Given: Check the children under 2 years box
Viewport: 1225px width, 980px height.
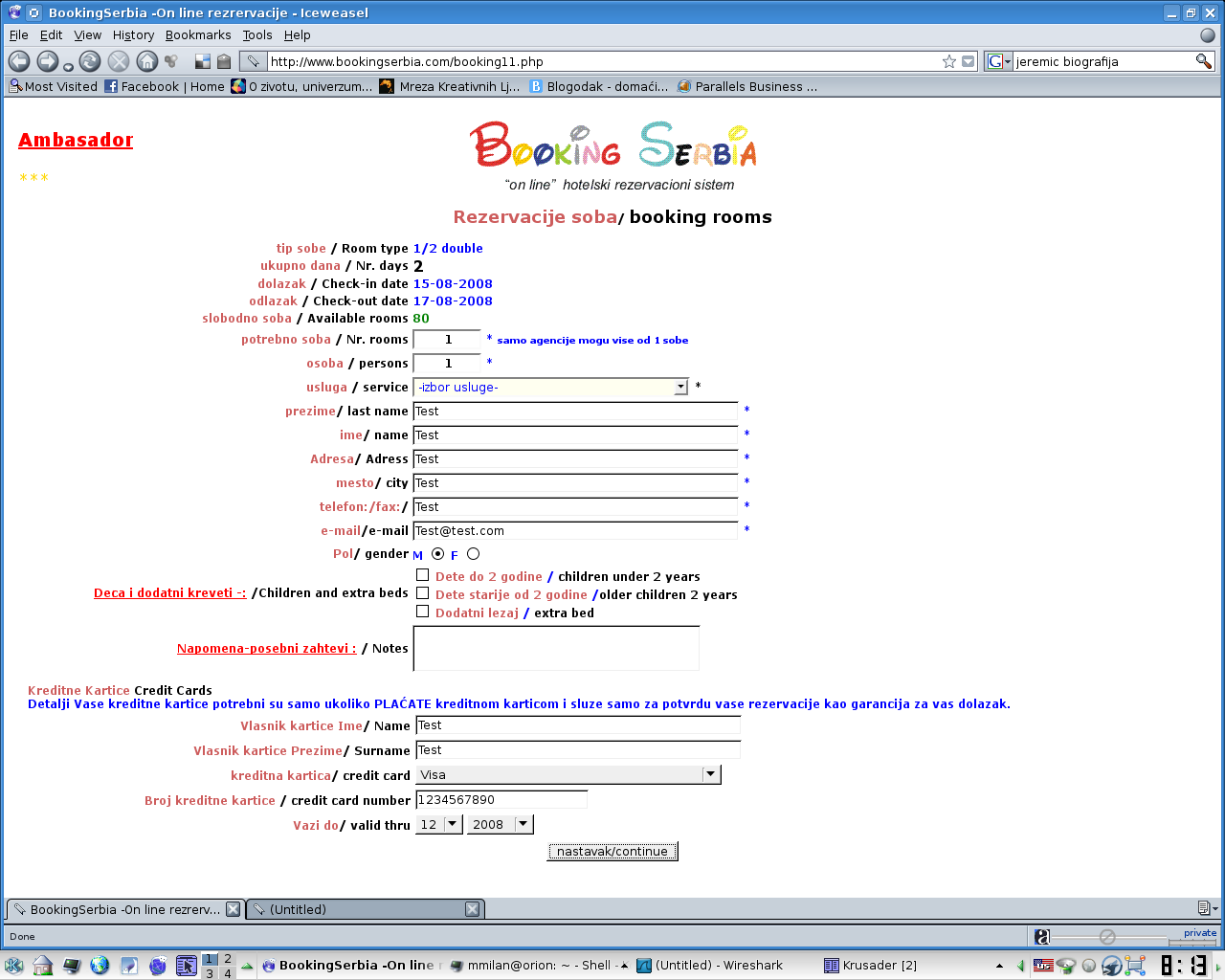Looking at the screenshot, I should coord(422,575).
